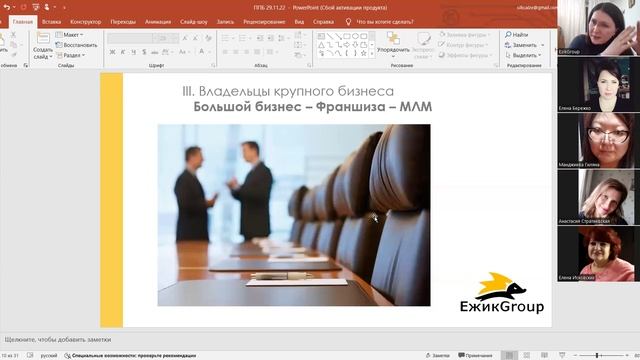This screenshot has height=360, width=640.
Task: Switch to Reading view icon
Action: click(x=544, y=356)
